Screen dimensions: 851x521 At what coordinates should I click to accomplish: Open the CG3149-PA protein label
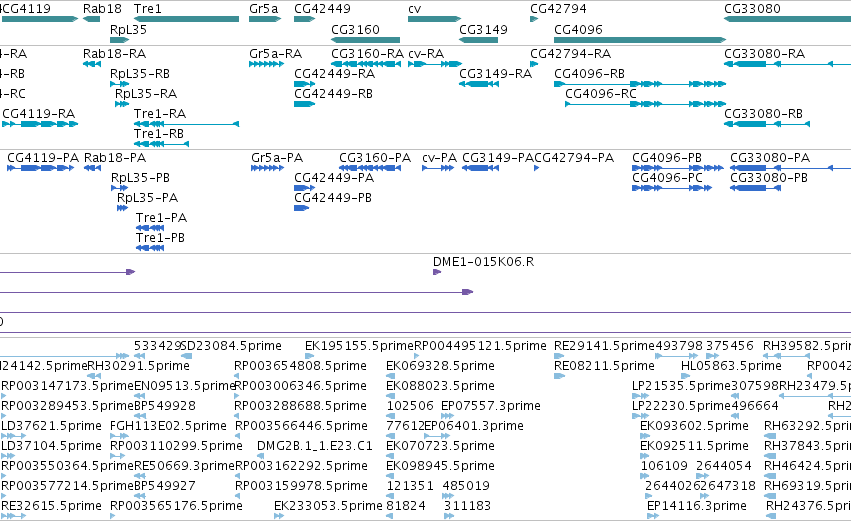(498, 158)
